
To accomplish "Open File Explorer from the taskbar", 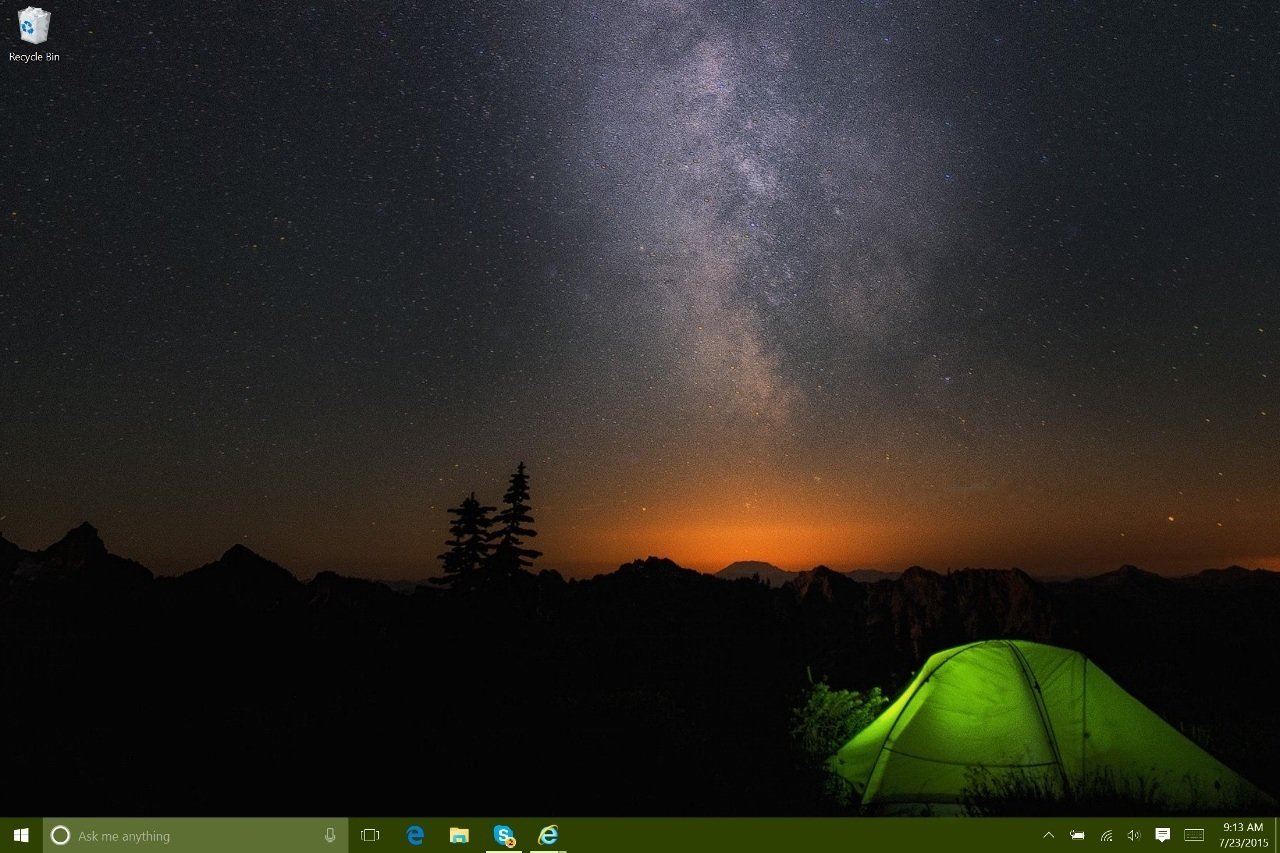I will [x=459, y=835].
